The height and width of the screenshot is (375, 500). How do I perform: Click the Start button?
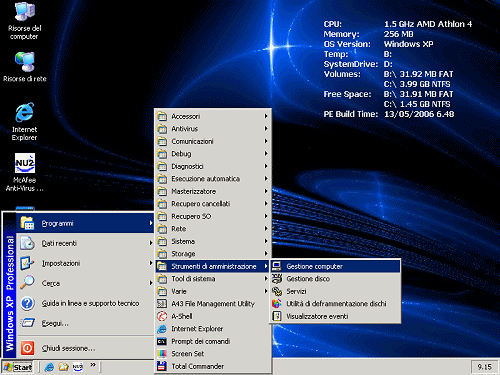point(18,367)
